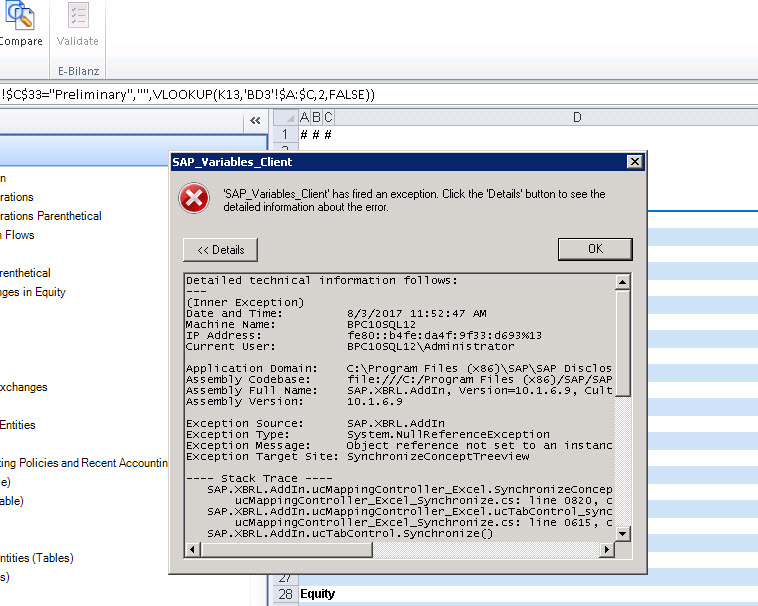Select the 'Flows' tree entry
Screen dimensions: 758x606
point(17,235)
